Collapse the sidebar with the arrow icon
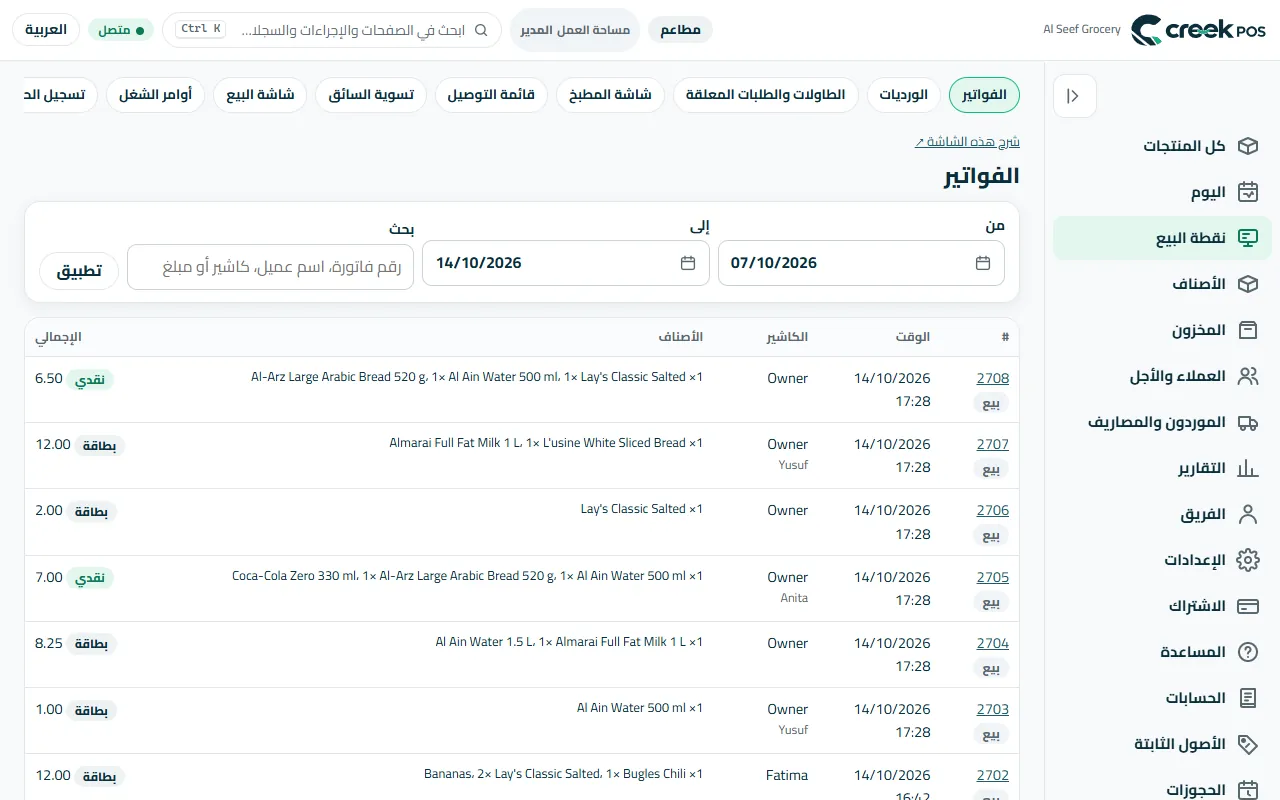The image size is (1280, 800). point(1074,96)
